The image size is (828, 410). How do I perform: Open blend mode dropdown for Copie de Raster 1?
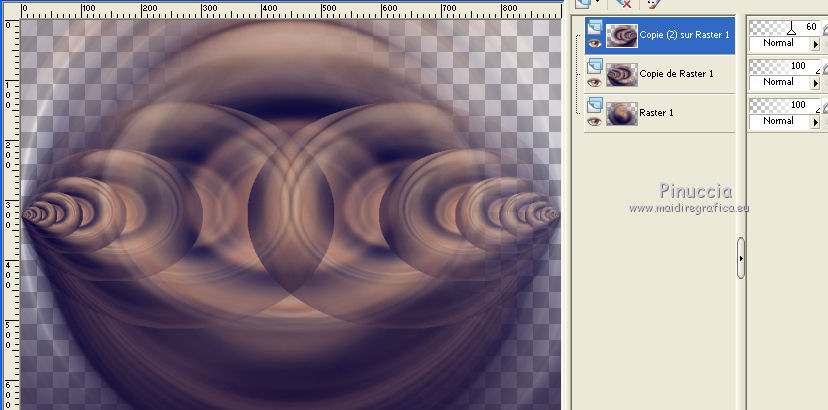pos(816,83)
